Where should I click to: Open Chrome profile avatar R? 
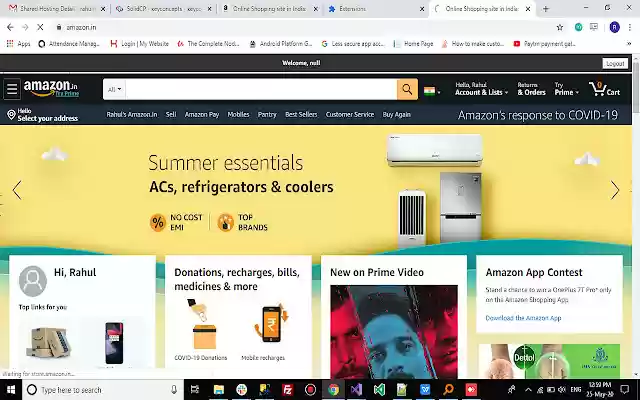pos(614,27)
